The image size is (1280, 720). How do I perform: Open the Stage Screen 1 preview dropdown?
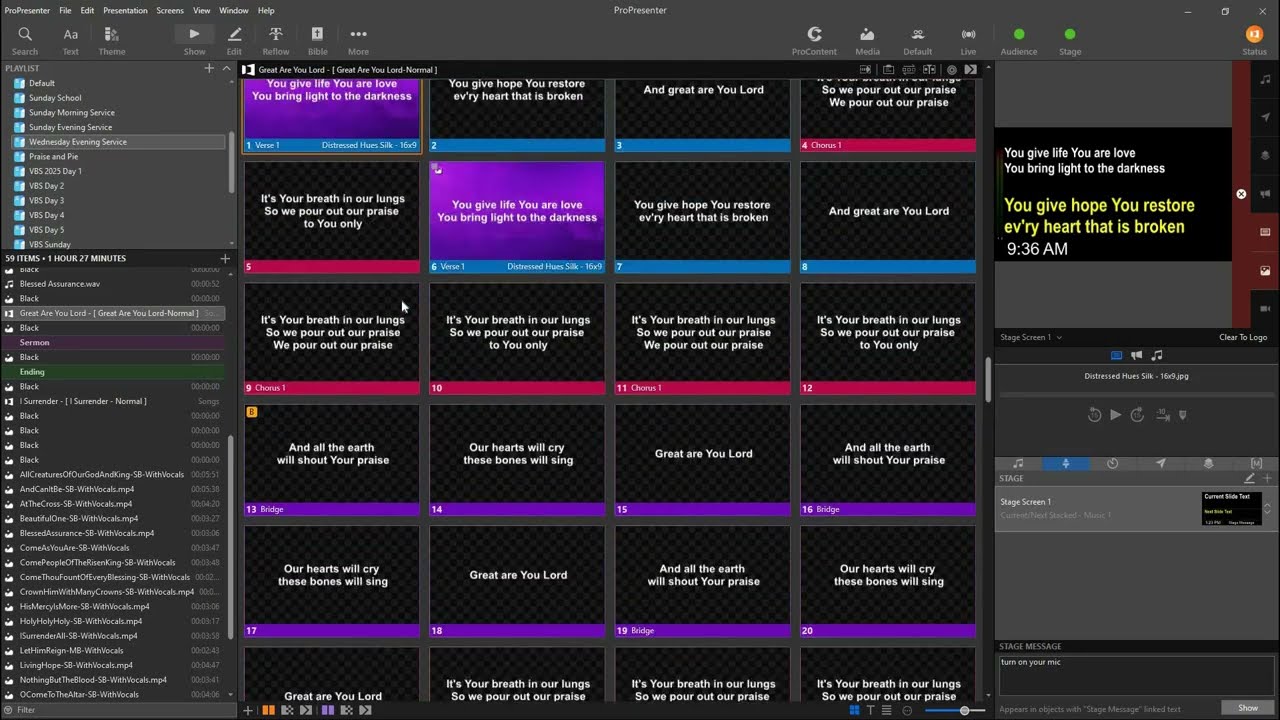pyautogui.click(x=1031, y=337)
